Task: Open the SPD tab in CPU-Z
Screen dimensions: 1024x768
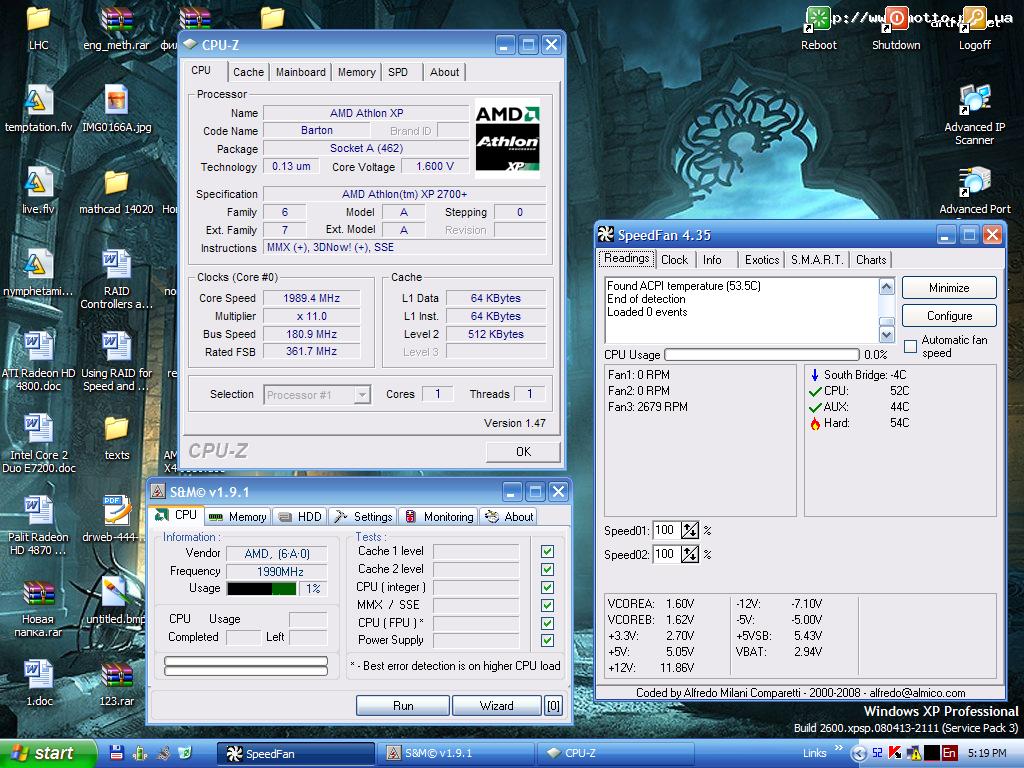Action: 398,72
